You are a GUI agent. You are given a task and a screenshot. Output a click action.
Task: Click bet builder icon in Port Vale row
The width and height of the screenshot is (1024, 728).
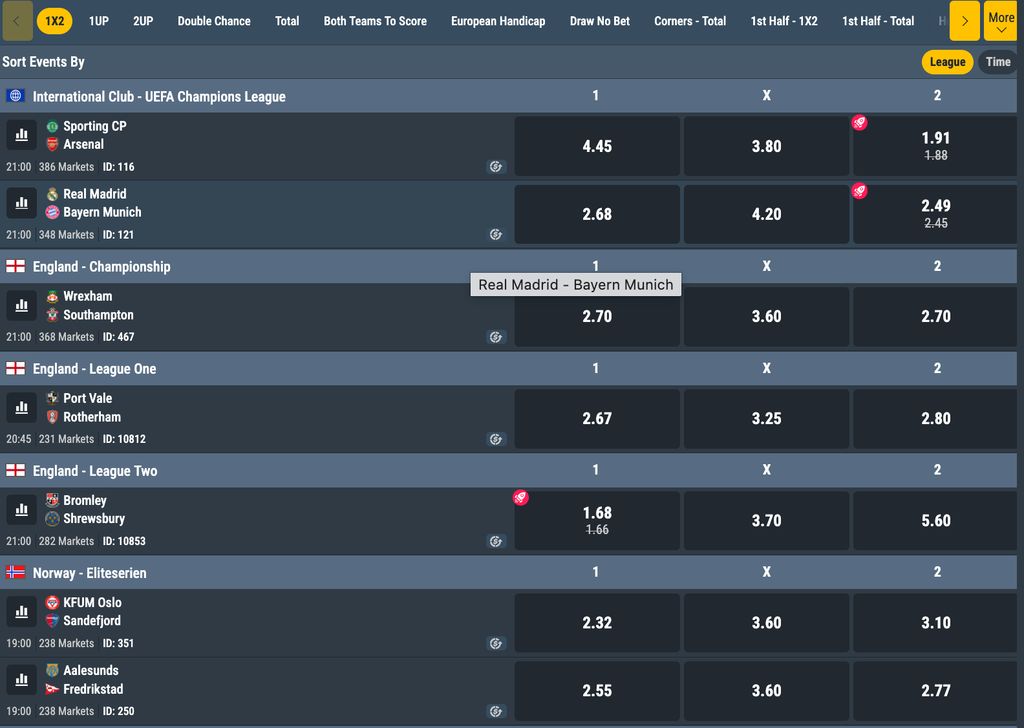[496, 439]
